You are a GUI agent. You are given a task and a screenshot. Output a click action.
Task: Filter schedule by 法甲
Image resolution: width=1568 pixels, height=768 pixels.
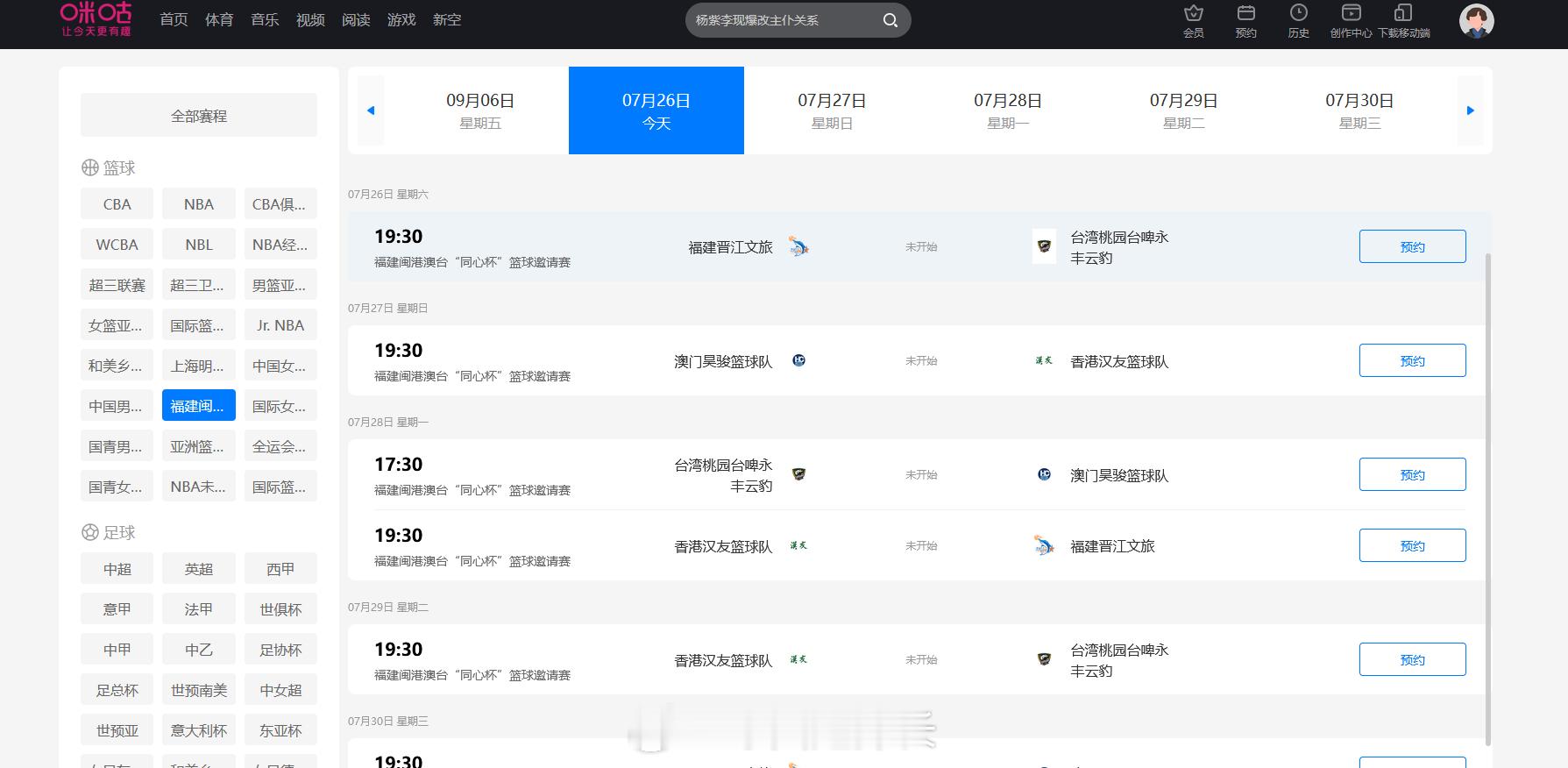(199, 608)
